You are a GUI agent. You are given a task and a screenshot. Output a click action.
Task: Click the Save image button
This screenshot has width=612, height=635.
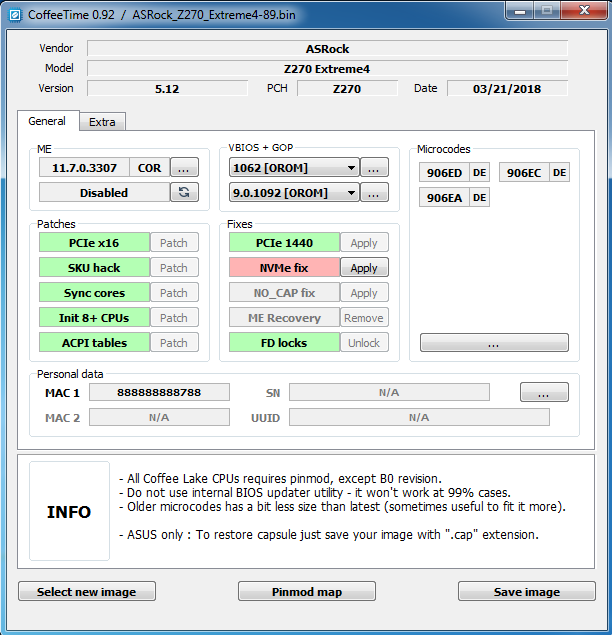(x=527, y=592)
